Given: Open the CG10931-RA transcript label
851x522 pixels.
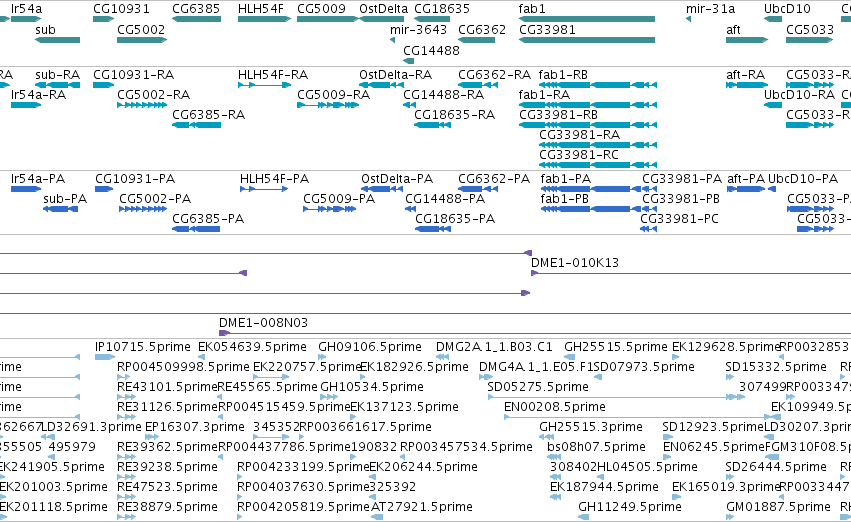Looking at the screenshot, I should 134,75.
